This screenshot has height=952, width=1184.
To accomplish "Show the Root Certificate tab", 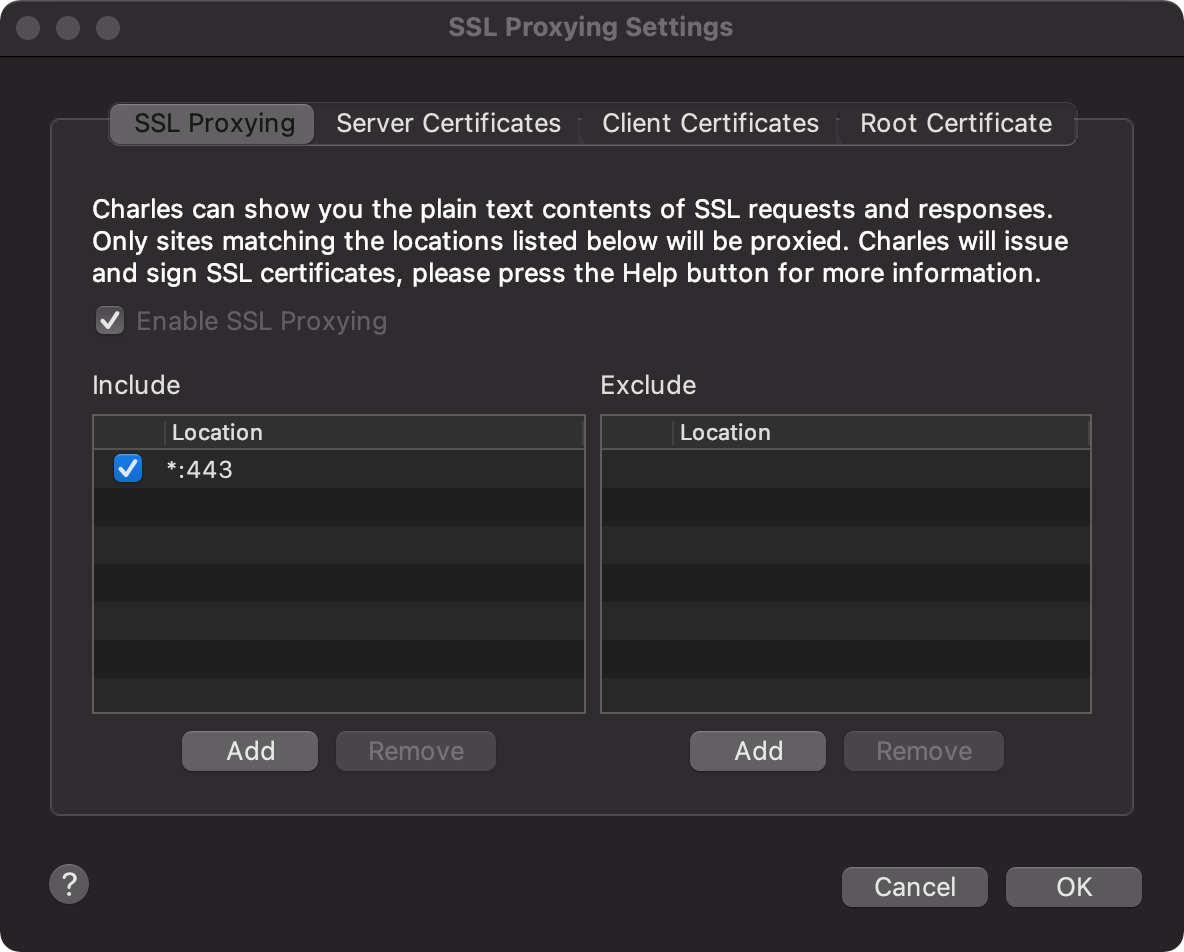I will [x=956, y=123].
